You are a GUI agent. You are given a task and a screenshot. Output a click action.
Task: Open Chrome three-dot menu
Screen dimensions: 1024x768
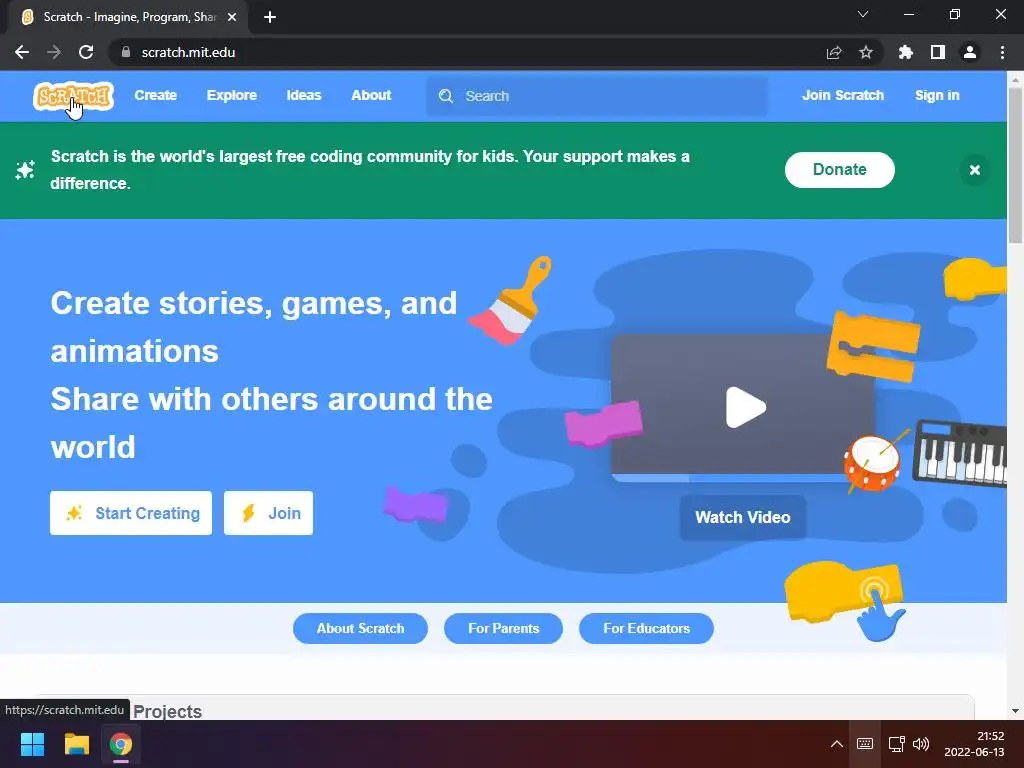pos(1002,52)
